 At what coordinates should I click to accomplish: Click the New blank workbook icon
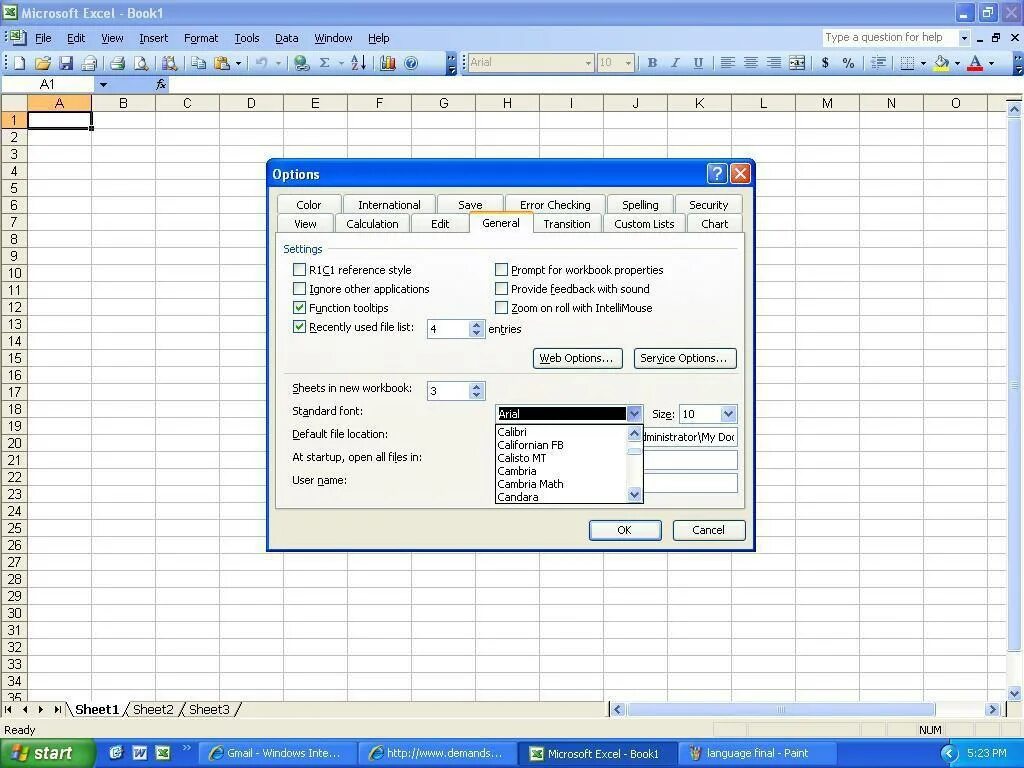tap(19, 63)
